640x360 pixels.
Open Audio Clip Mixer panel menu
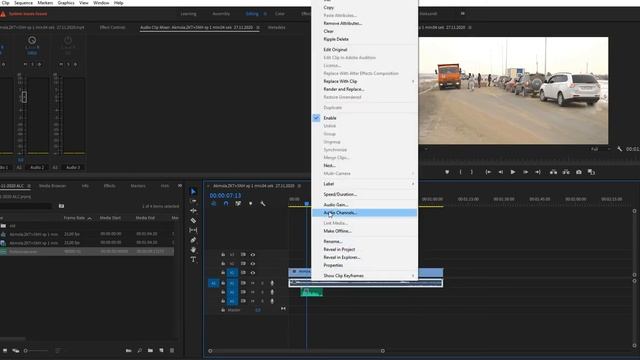click(x=258, y=27)
